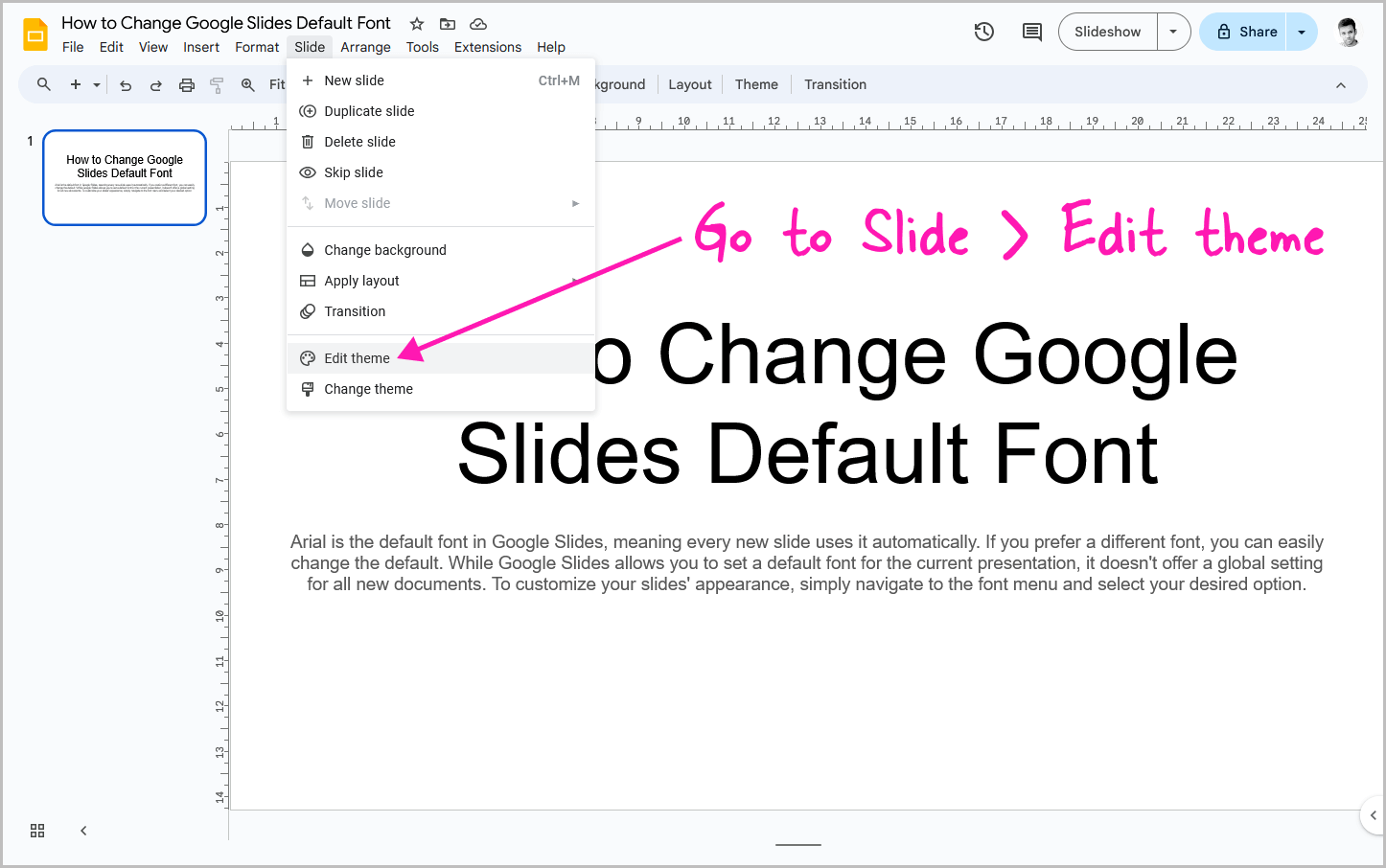Click the search menus magnifier icon
1386x868 pixels.
(x=44, y=84)
